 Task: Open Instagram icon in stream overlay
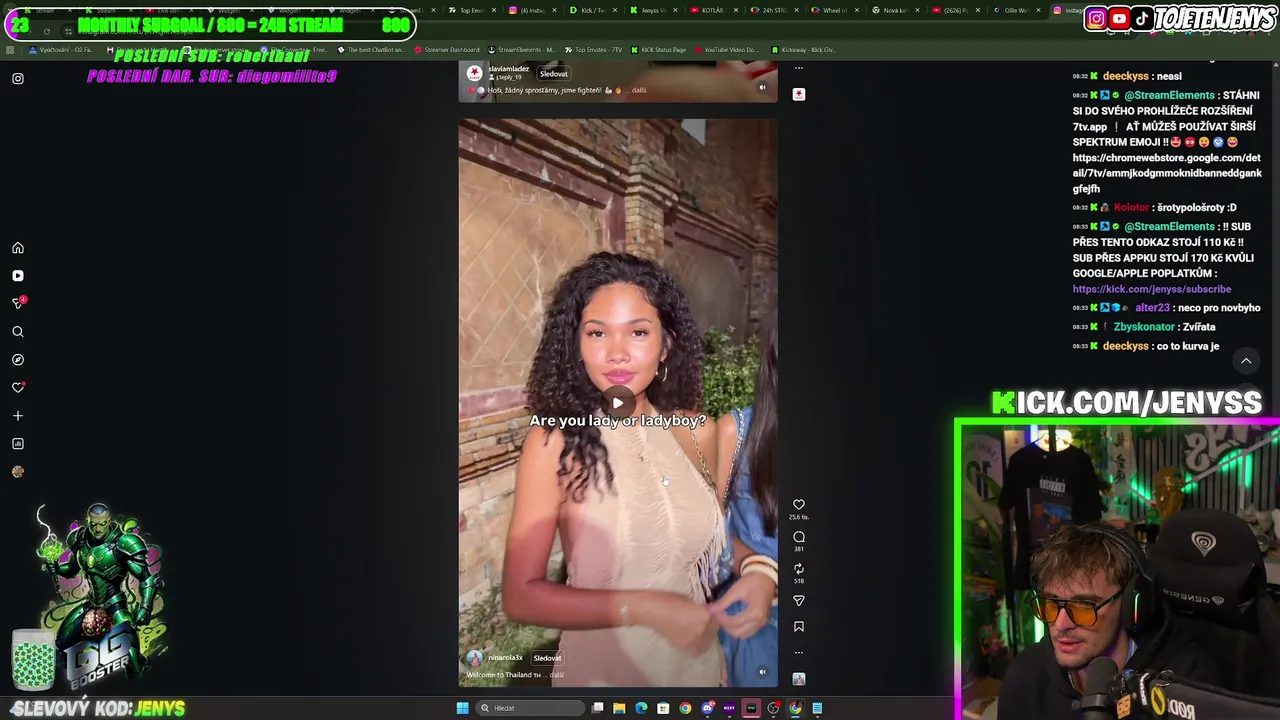coord(1097,18)
